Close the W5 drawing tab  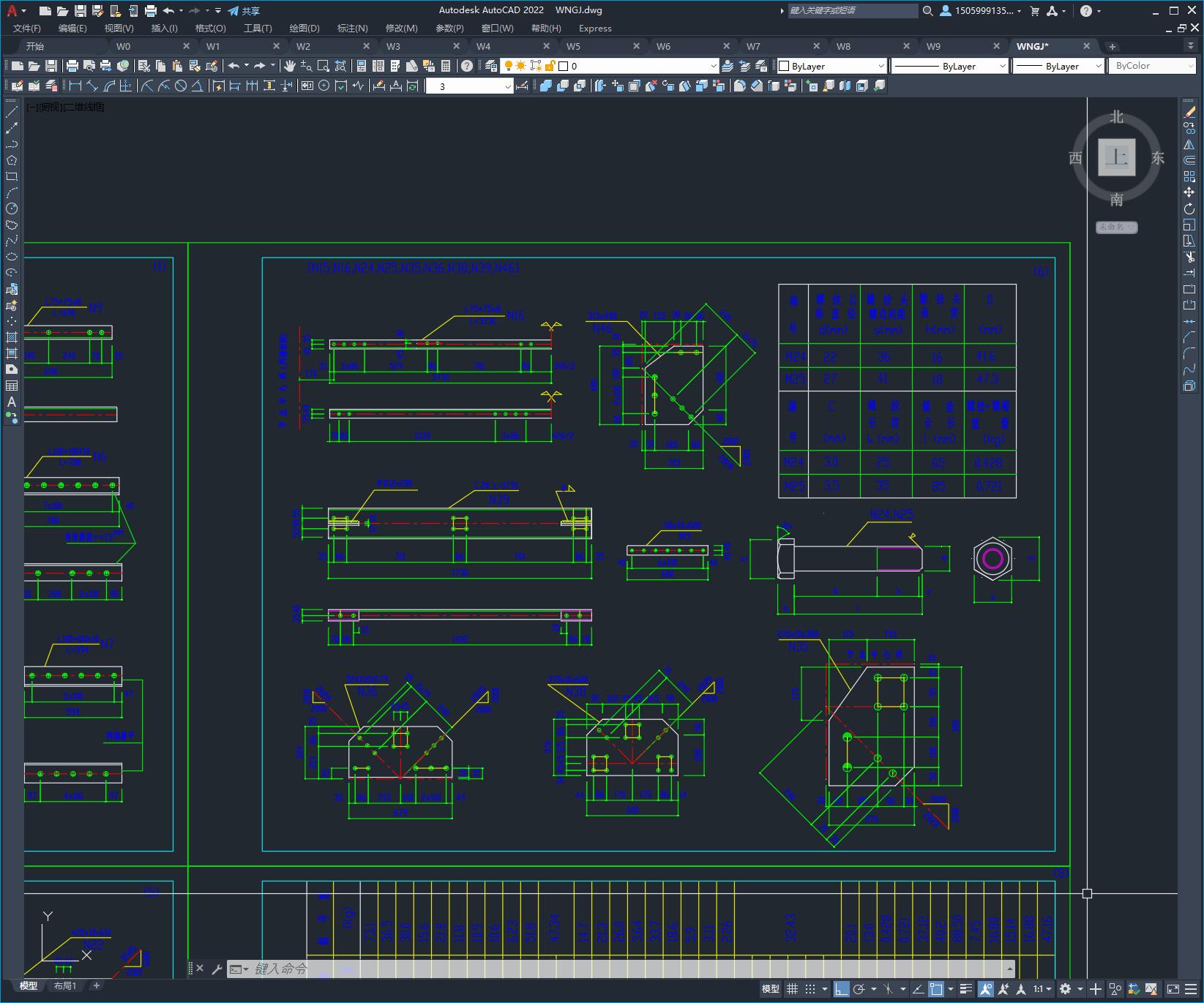pos(636,46)
